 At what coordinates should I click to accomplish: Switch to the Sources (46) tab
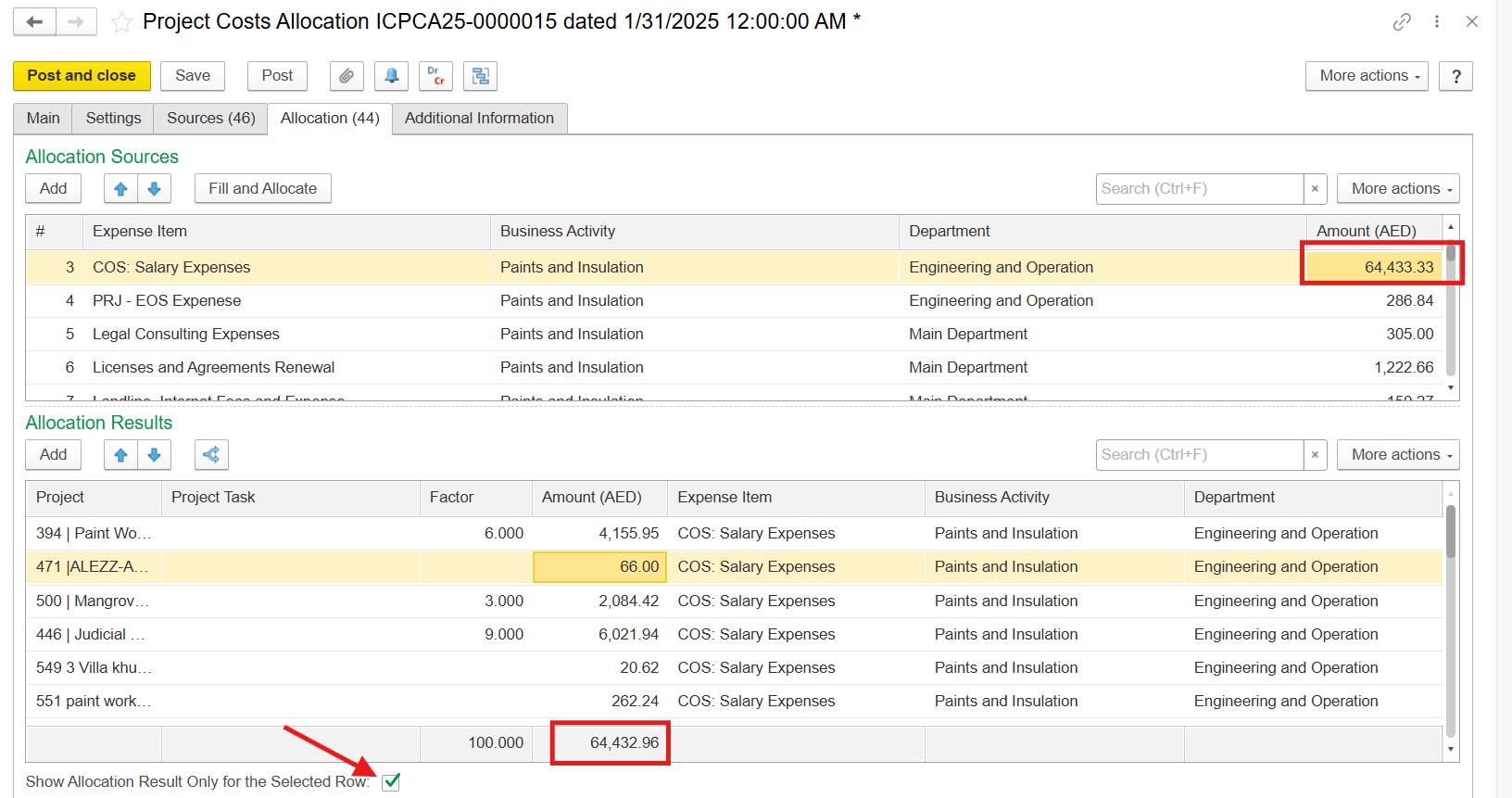210,119
